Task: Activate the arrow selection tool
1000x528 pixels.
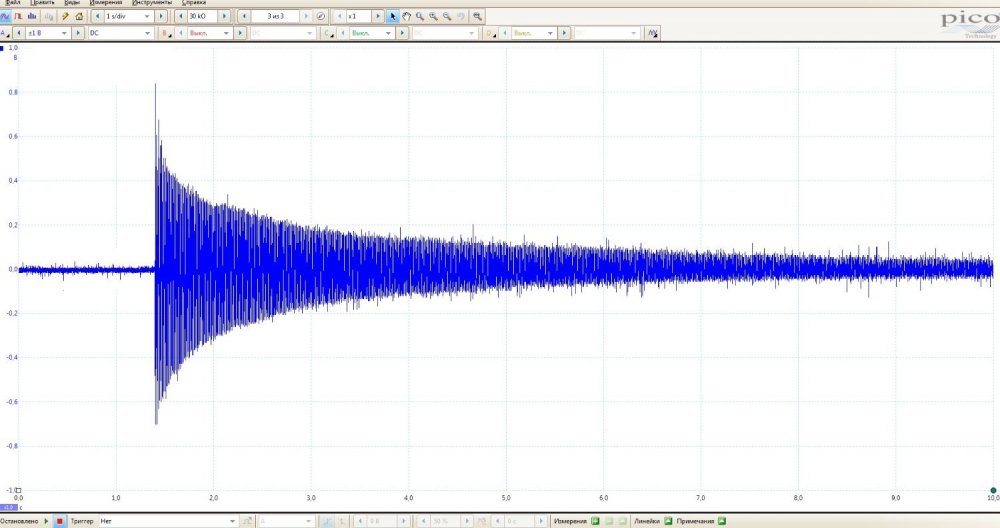Action: click(x=393, y=17)
